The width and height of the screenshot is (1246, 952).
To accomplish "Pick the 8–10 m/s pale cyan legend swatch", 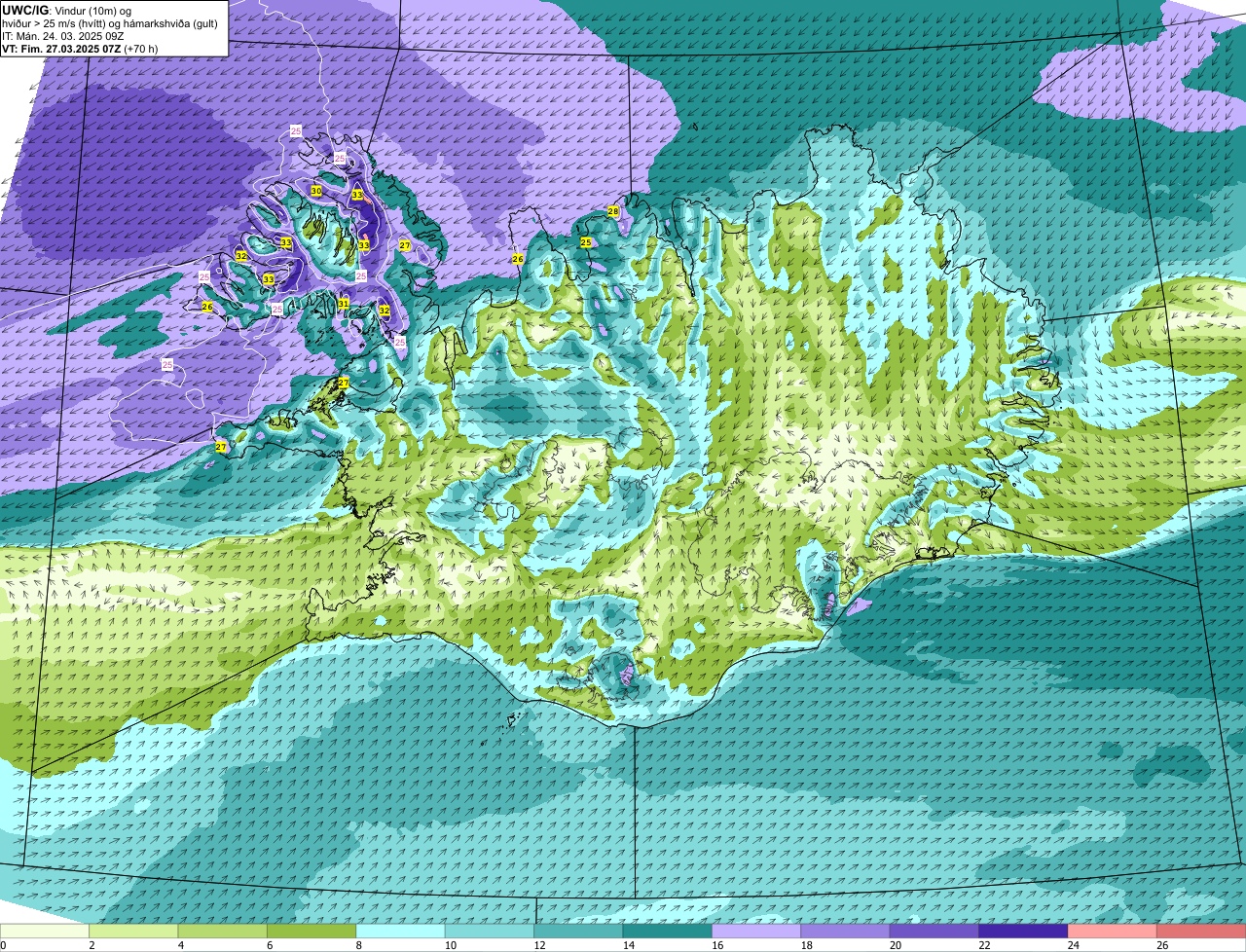I will 401,932.
